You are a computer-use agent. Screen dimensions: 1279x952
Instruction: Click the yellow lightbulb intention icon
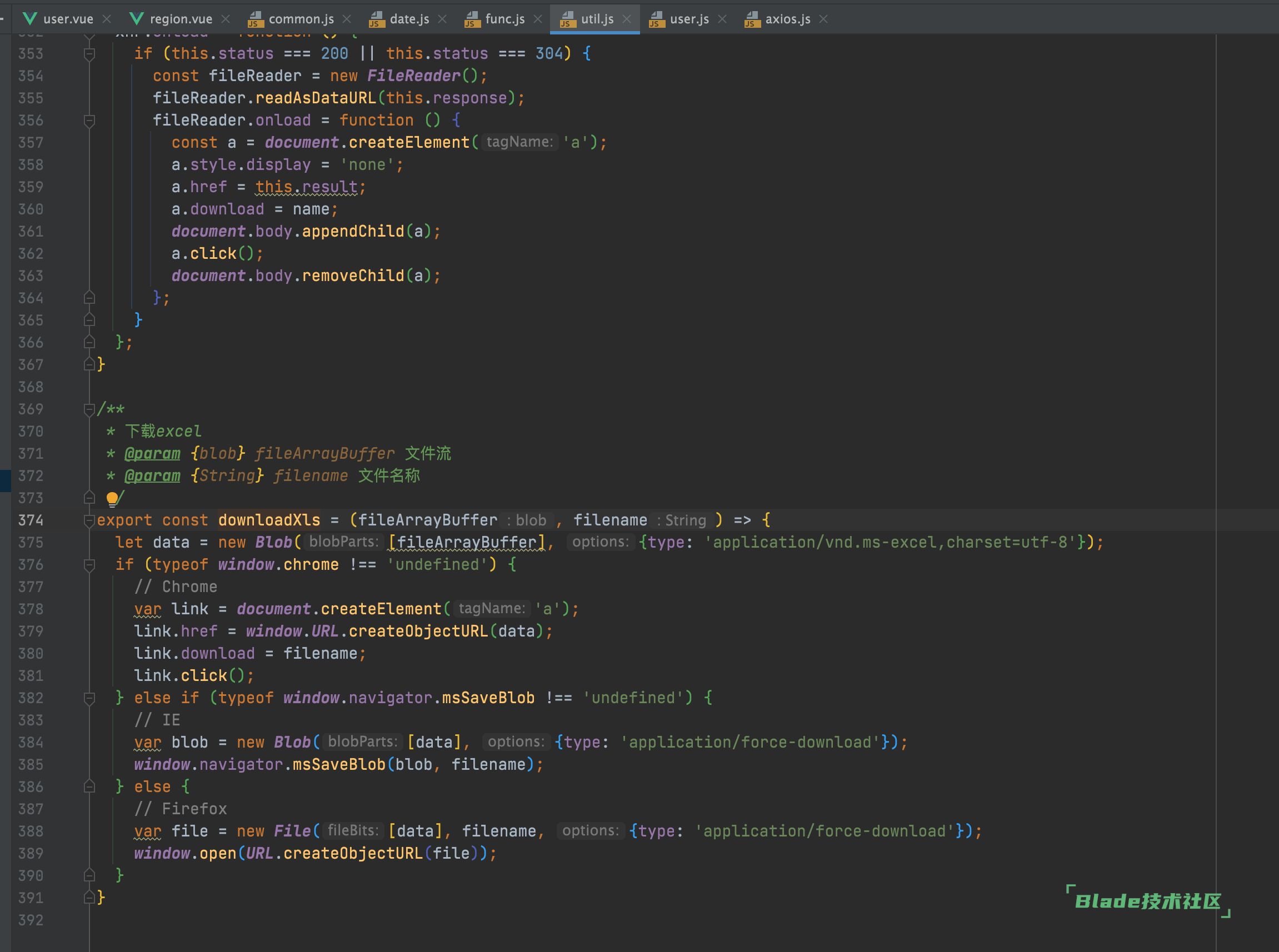112,498
